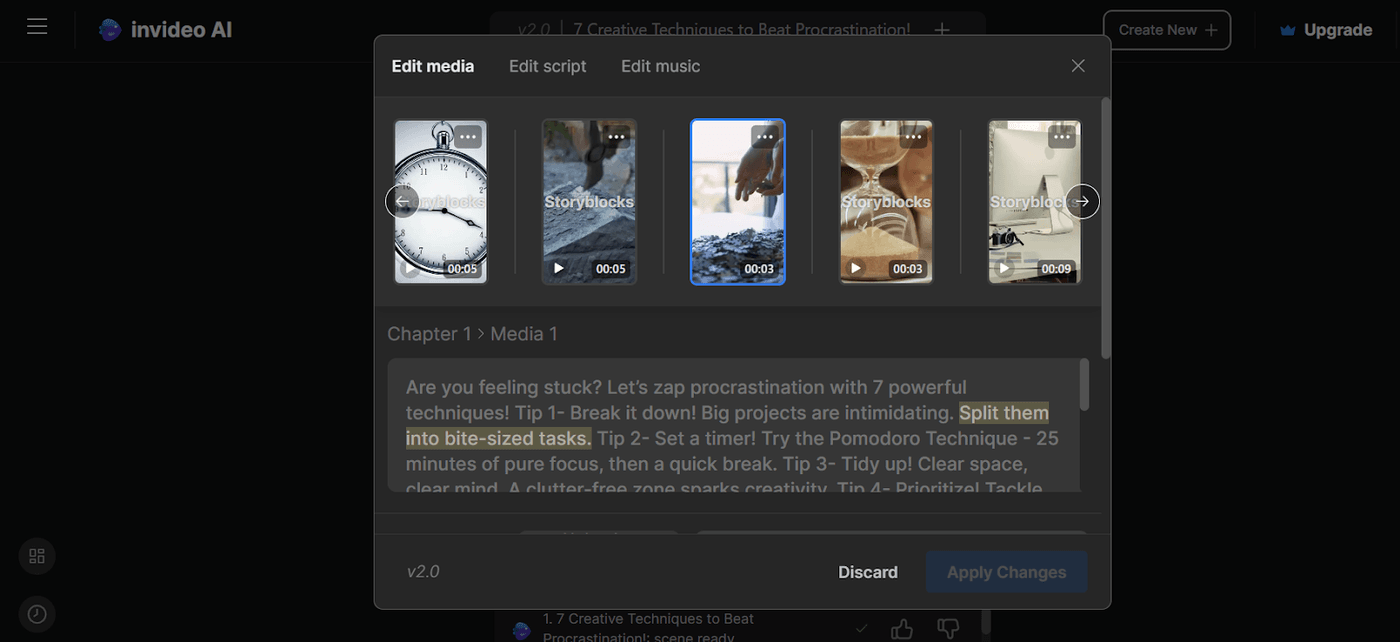Switch to the Edit script tab

point(547,66)
